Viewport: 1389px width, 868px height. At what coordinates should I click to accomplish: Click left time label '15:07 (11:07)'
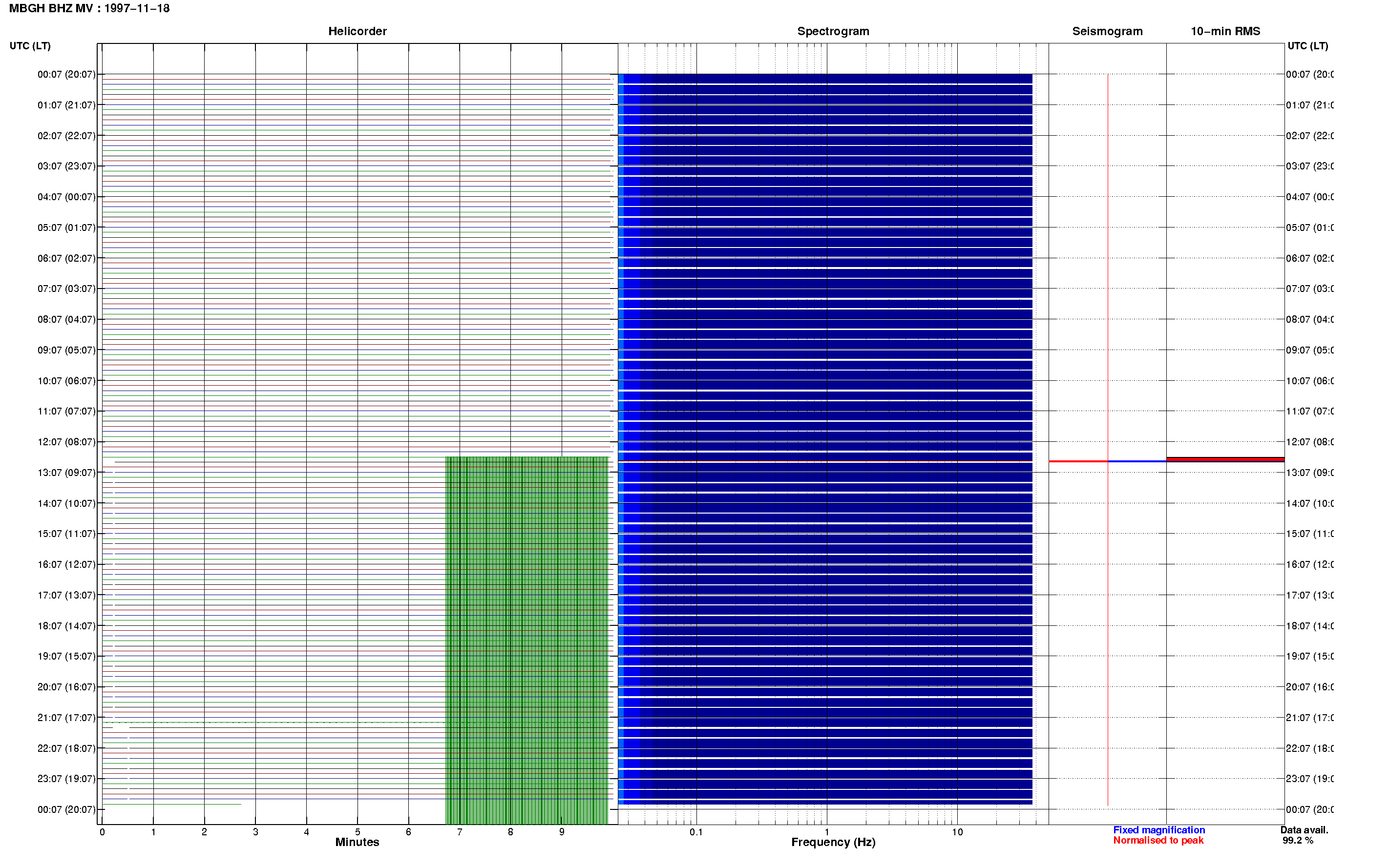point(66,534)
